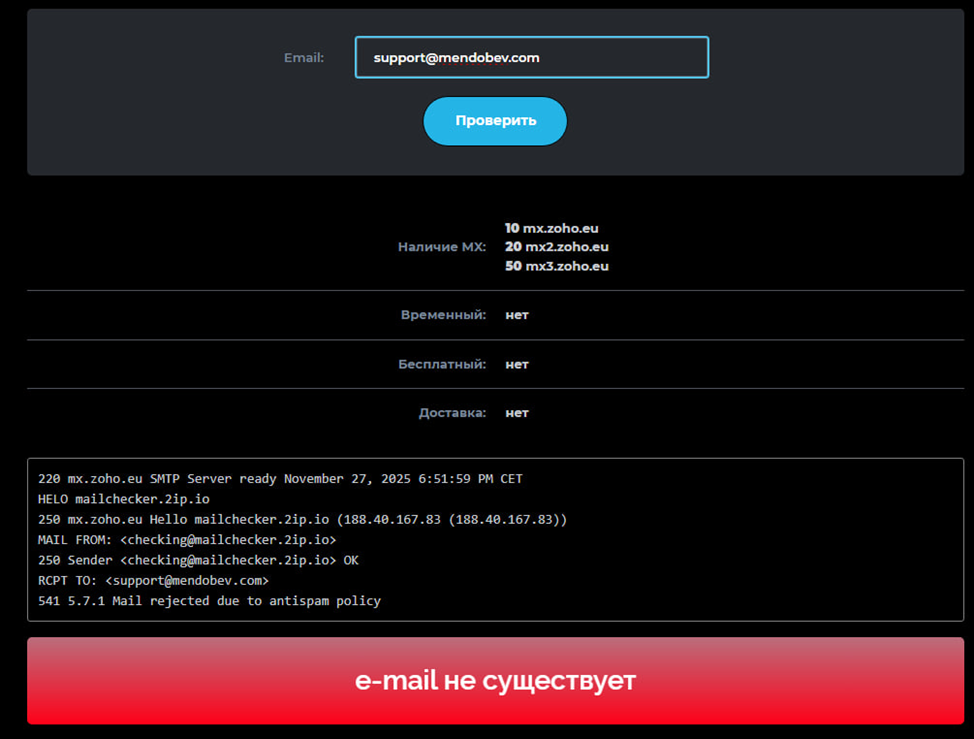Screen dimensions: 974x739
Task: Select the mx.zoho.eu MX record entry
Action: (x=552, y=228)
